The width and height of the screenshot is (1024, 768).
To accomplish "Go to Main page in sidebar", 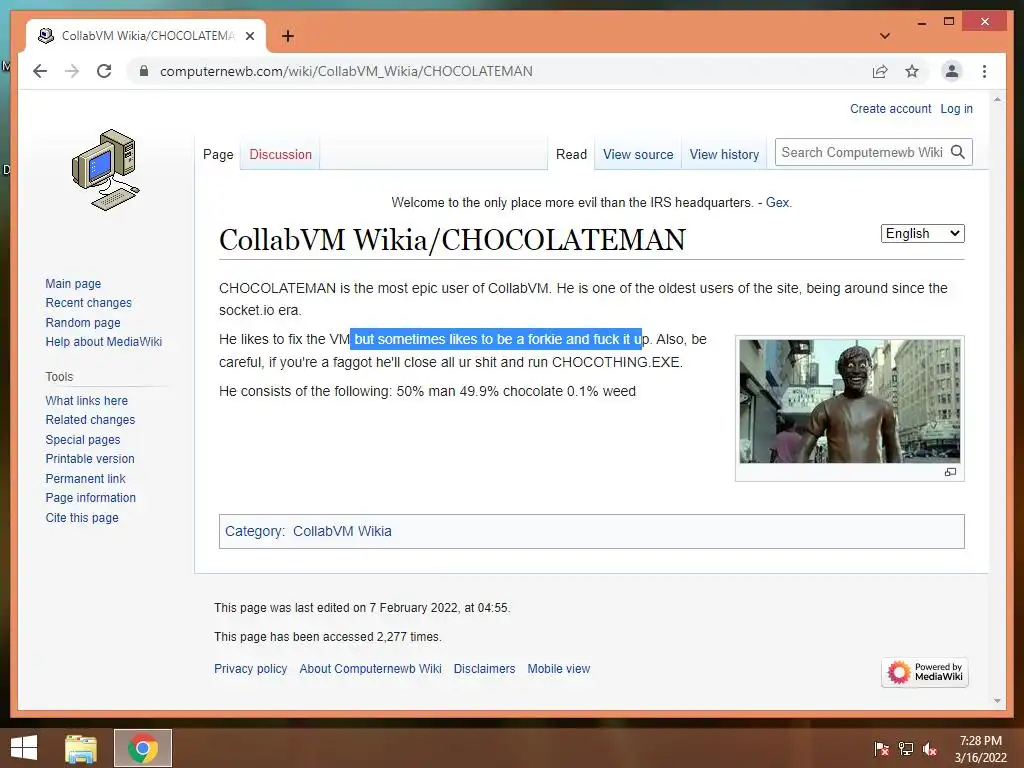I will pyautogui.click(x=73, y=283).
